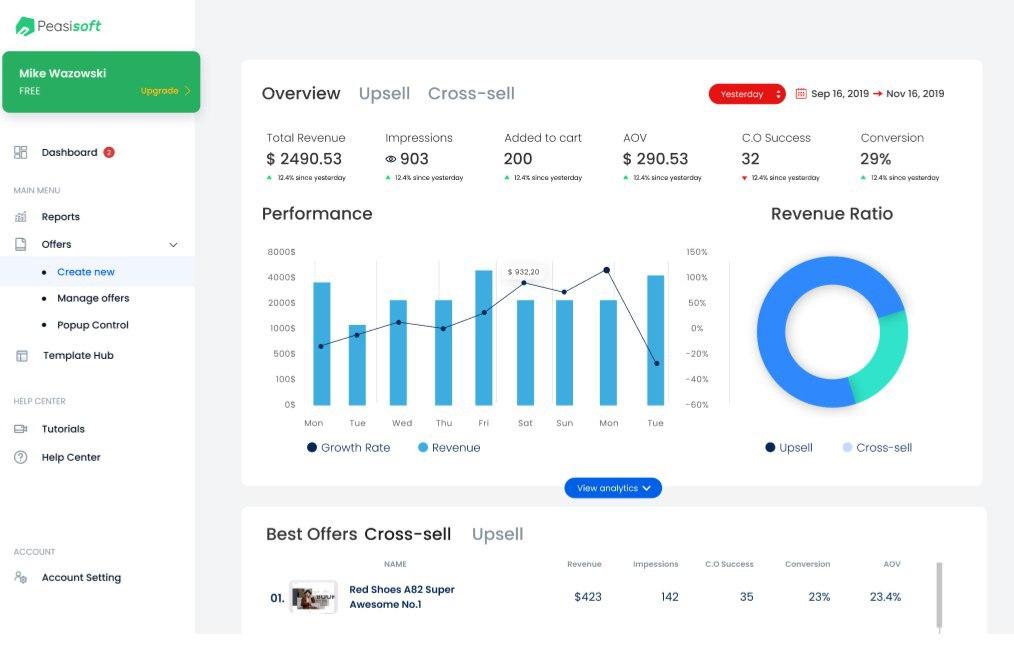This screenshot has height=648, width=1014.
Task: Open the calendar date picker icon
Action: point(801,94)
